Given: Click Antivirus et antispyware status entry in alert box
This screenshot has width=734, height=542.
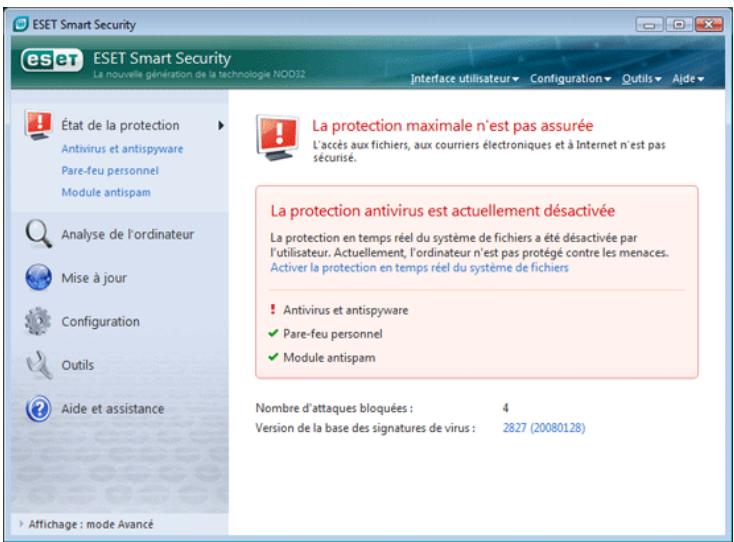Looking at the screenshot, I should tap(345, 310).
